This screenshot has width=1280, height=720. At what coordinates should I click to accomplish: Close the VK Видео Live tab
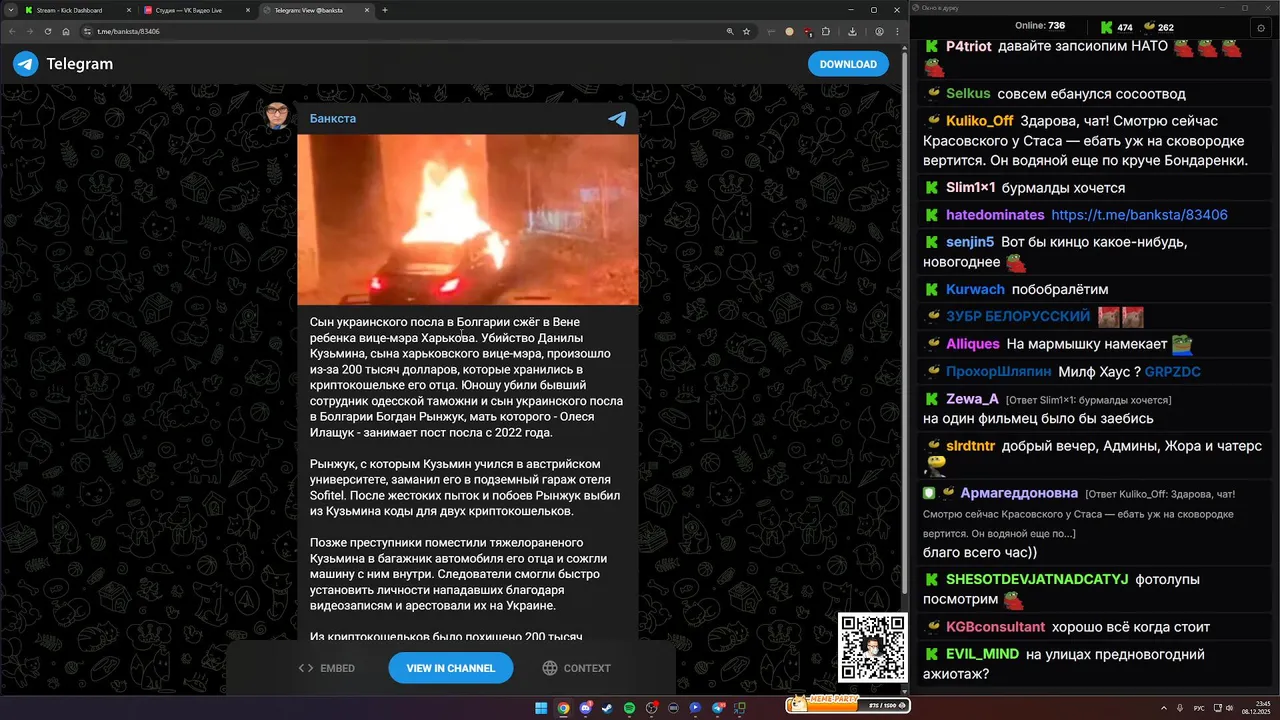coord(249,10)
